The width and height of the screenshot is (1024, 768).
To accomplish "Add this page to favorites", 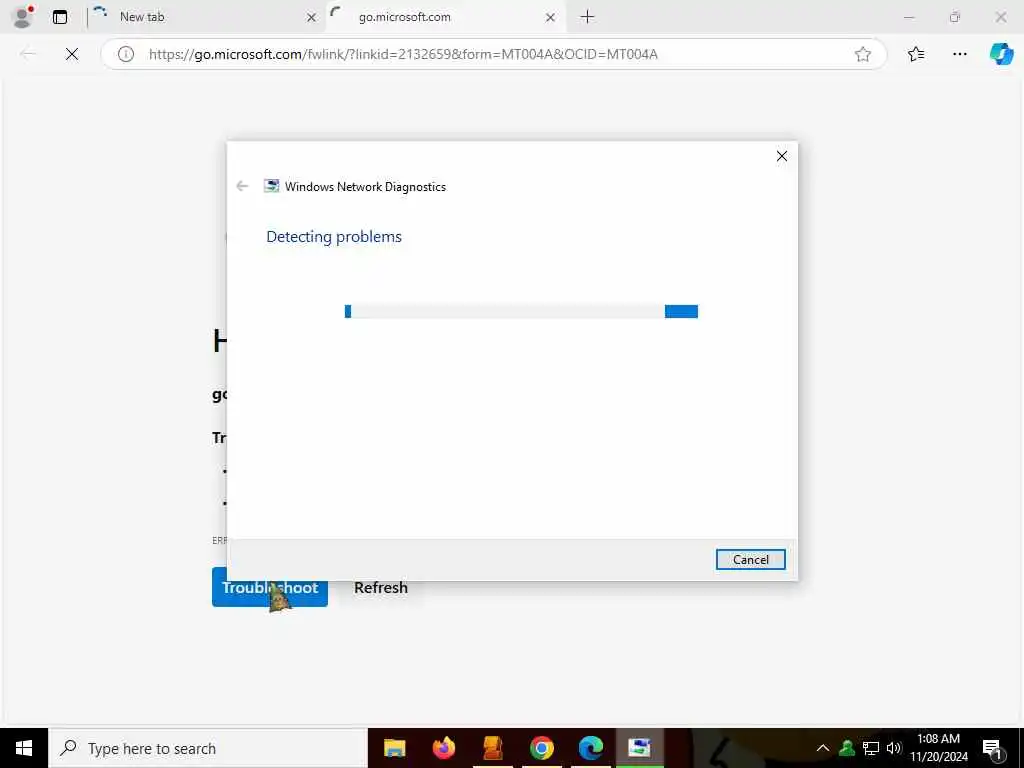I will tap(863, 54).
